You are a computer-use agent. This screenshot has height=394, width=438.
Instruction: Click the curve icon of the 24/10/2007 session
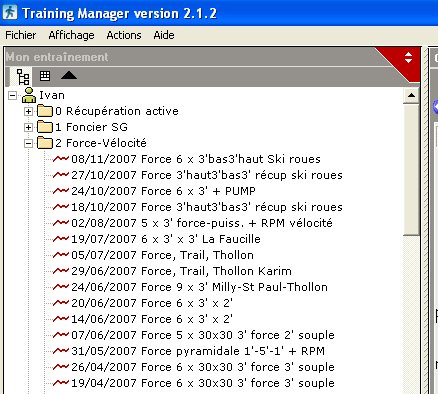click(x=61, y=191)
